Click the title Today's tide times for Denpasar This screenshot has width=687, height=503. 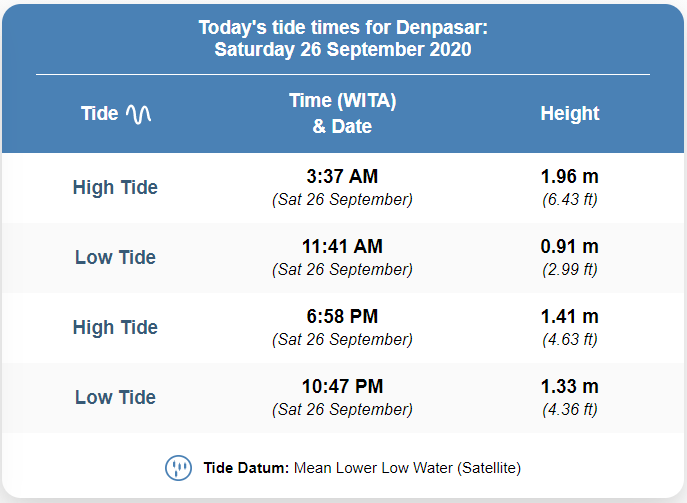(x=343, y=28)
